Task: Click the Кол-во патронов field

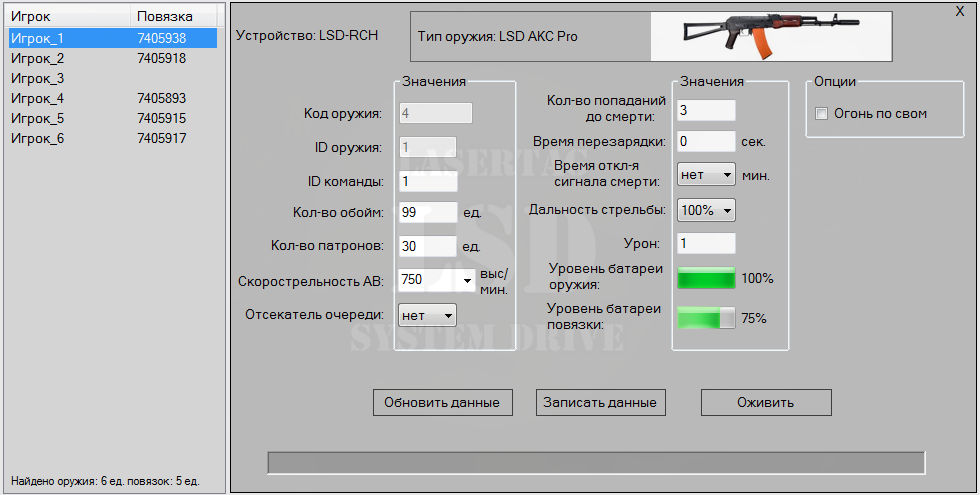Action: (x=428, y=246)
